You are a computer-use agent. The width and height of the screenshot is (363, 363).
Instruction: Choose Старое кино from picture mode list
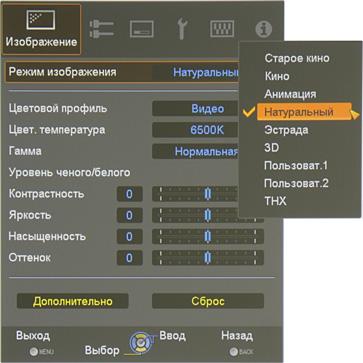[x=297, y=58]
